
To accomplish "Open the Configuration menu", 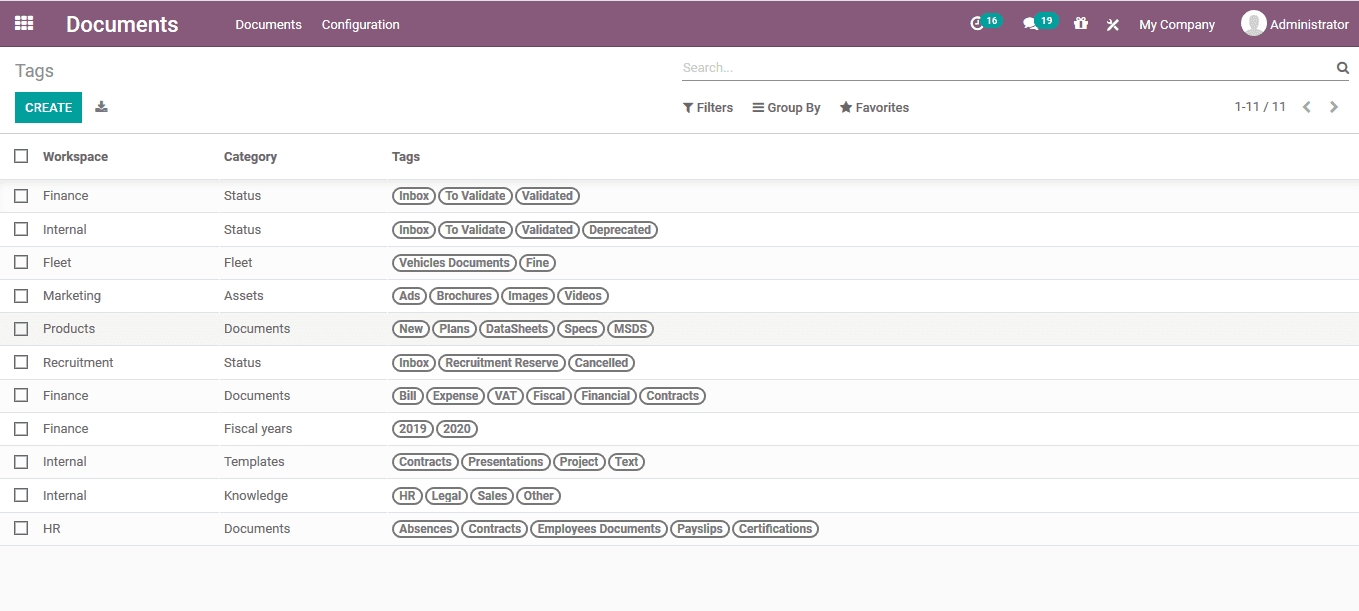I will point(360,25).
